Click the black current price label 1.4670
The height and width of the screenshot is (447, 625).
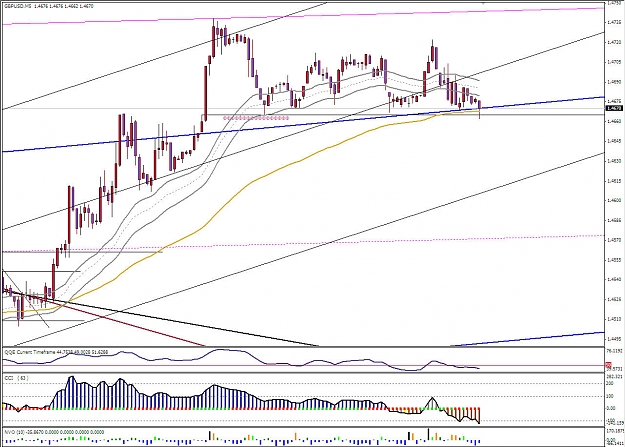614,108
